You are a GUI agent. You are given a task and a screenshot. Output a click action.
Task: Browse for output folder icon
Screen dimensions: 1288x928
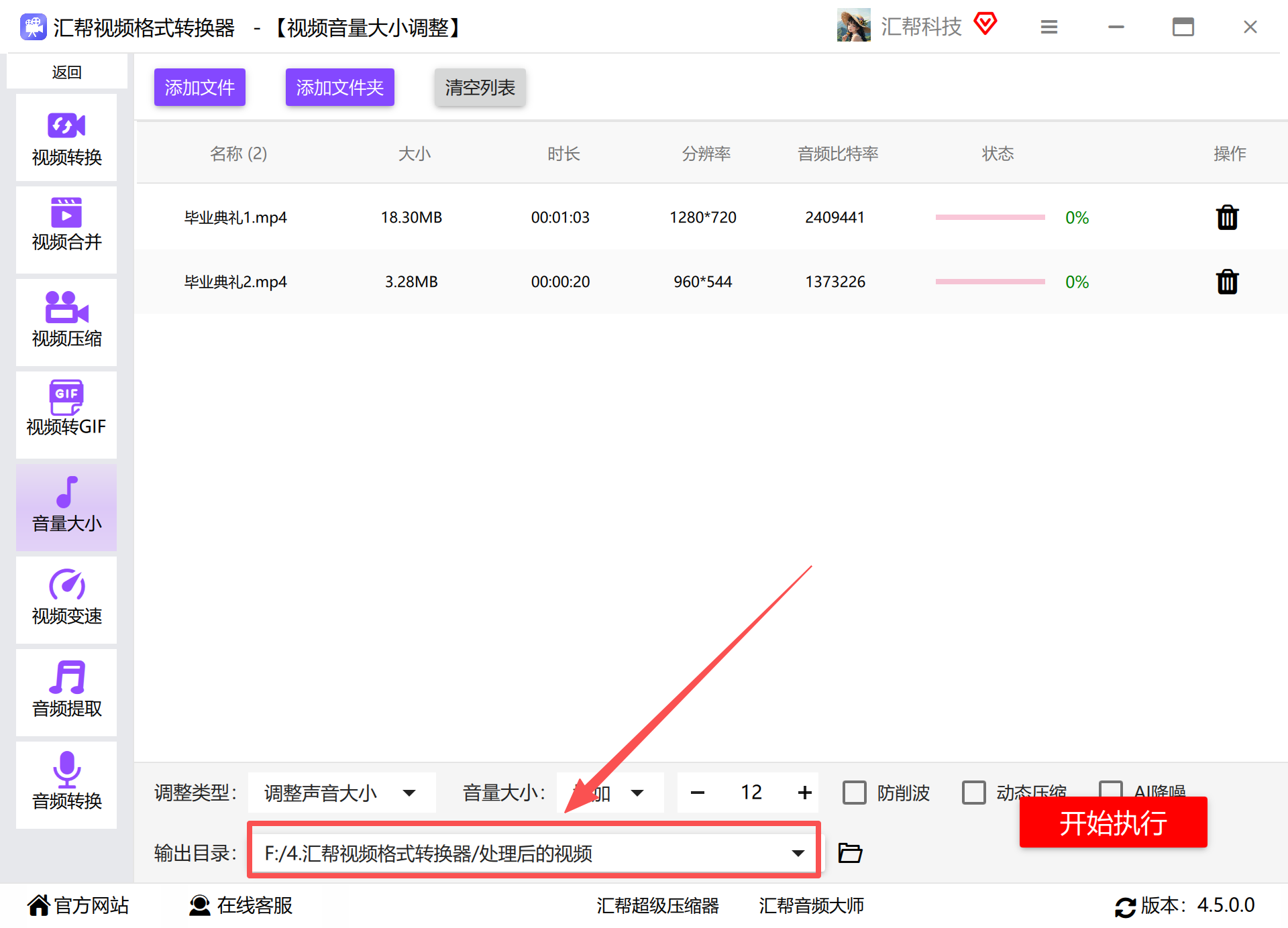tap(850, 853)
